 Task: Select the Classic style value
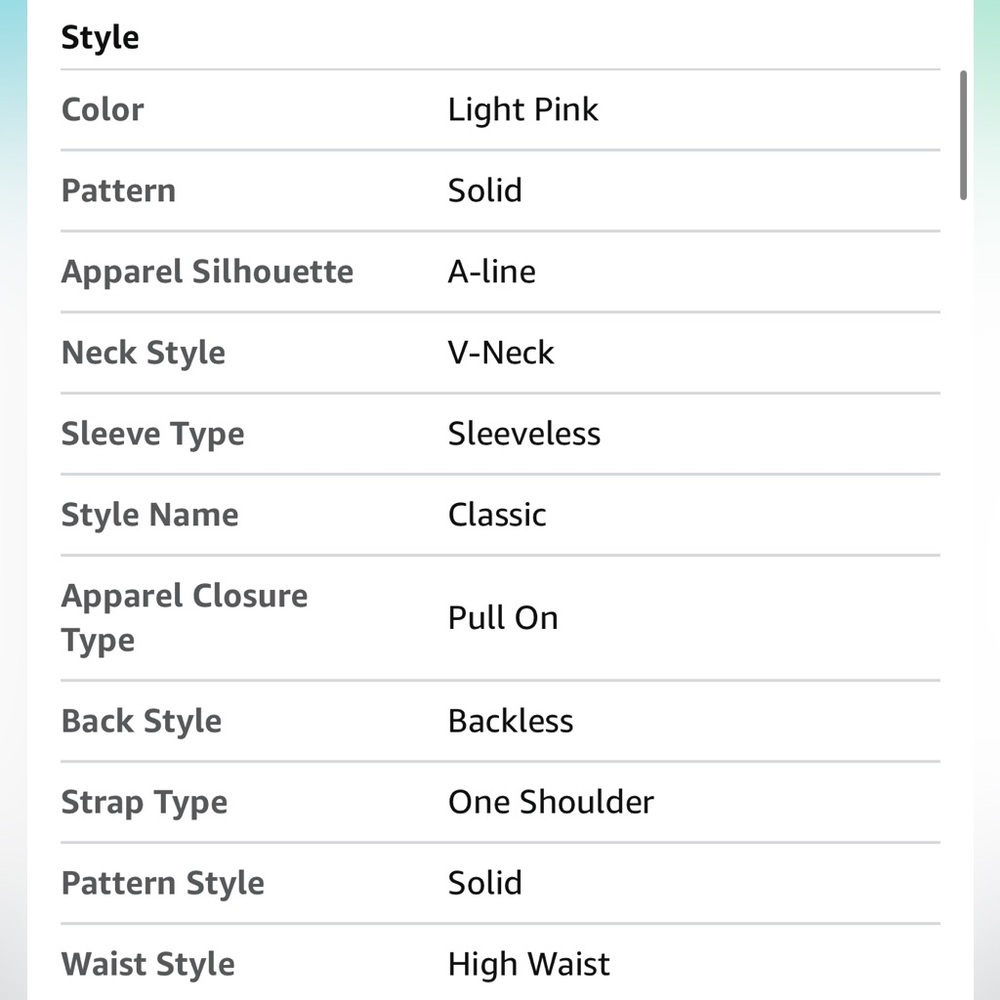coord(497,515)
